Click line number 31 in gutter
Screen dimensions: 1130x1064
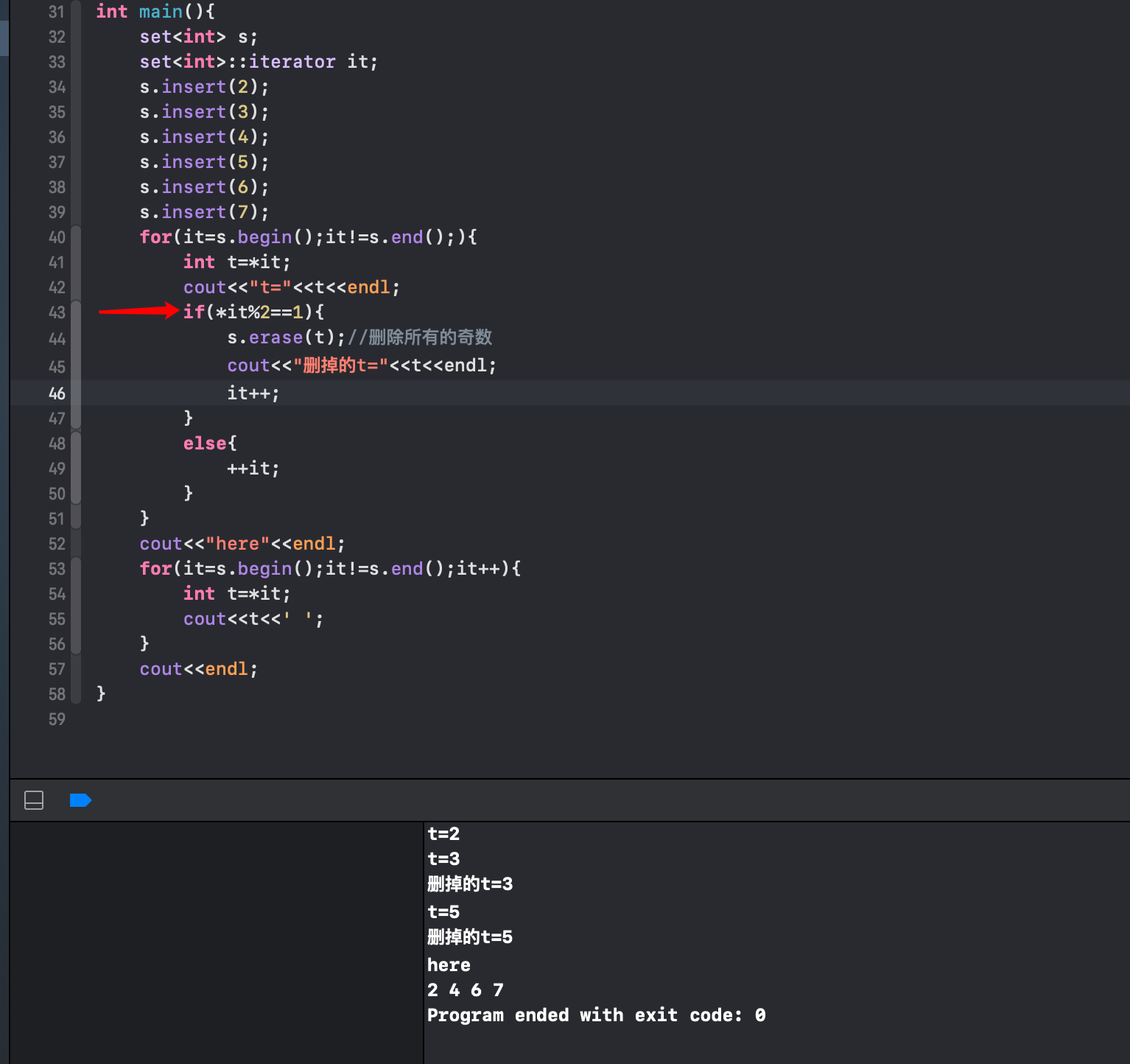tap(57, 12)
